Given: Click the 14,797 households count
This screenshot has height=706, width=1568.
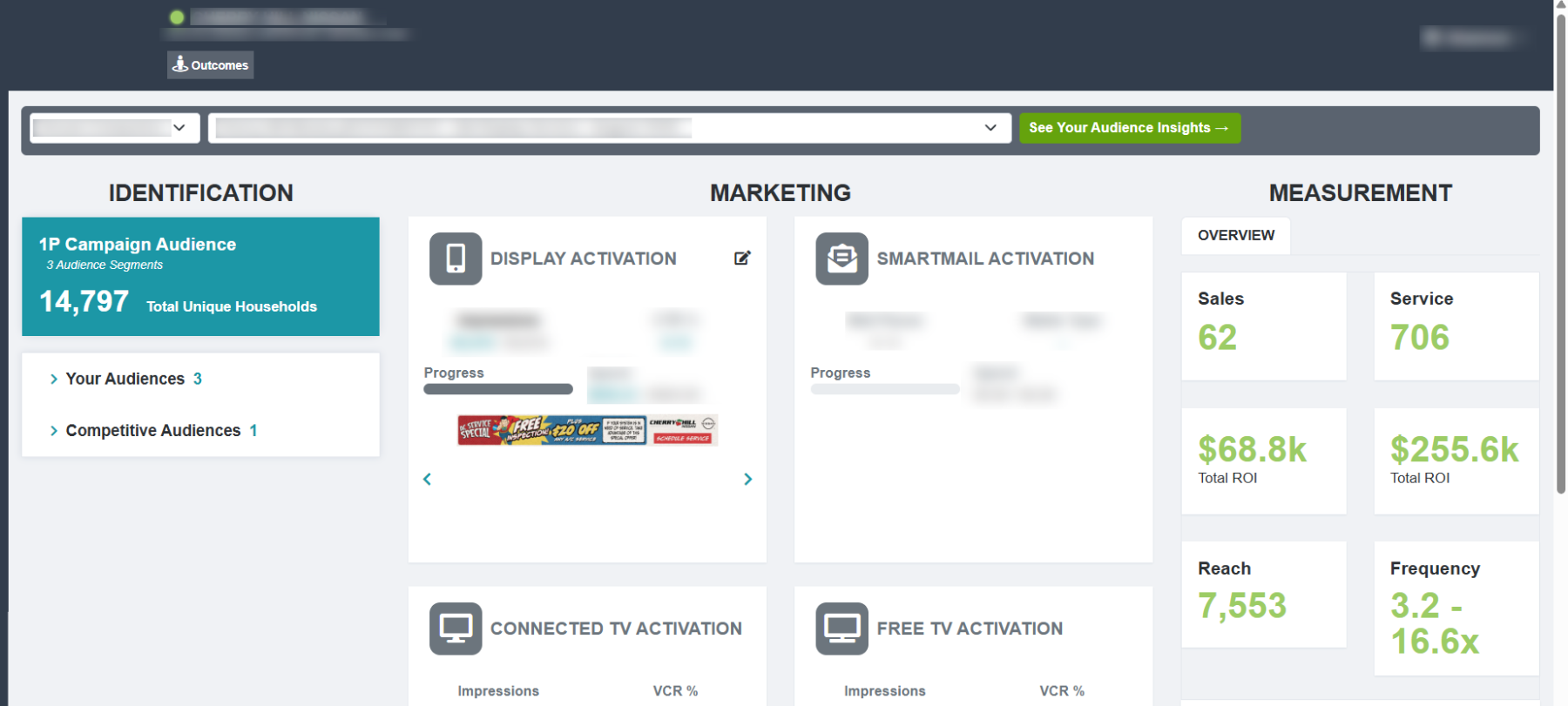Looking at the screenshot, I should [x=84, y=302].
